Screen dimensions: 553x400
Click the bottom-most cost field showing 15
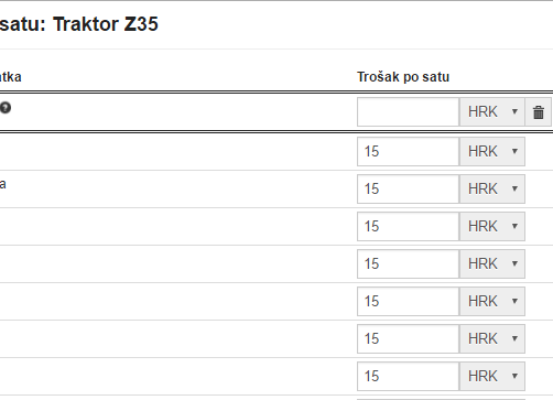tap(408, 376)
